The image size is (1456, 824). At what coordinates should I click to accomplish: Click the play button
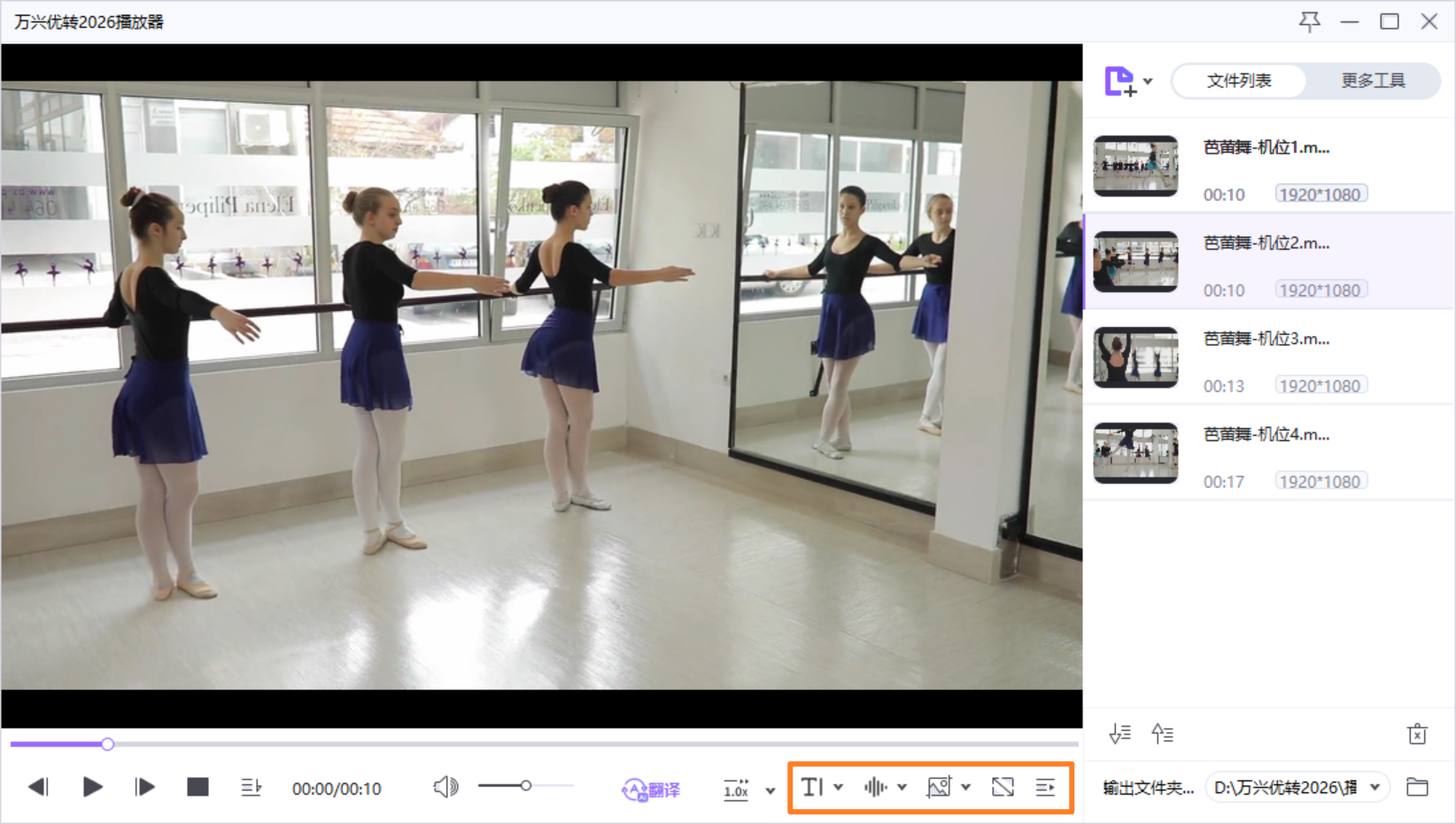pos(92,787)
